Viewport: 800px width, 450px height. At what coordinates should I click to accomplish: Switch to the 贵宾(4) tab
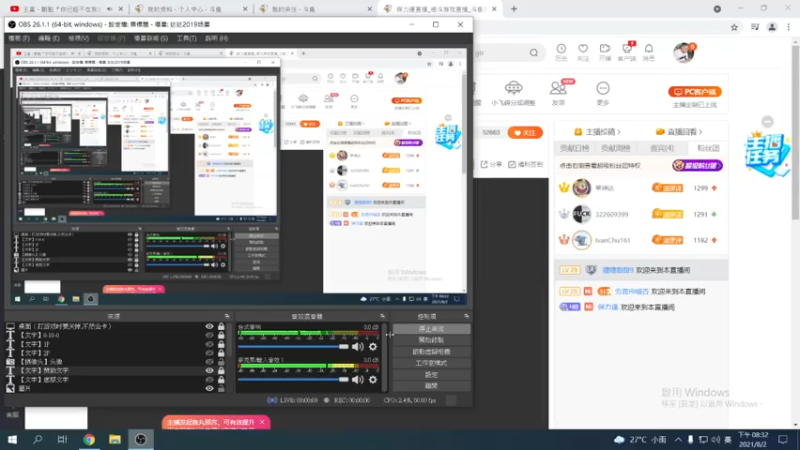pos(662,148)
